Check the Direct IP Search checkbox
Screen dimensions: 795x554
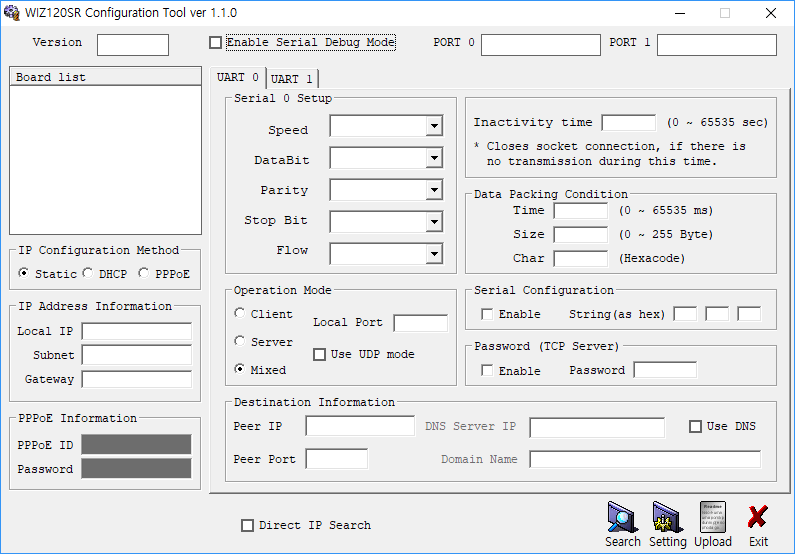coord(247,525)
